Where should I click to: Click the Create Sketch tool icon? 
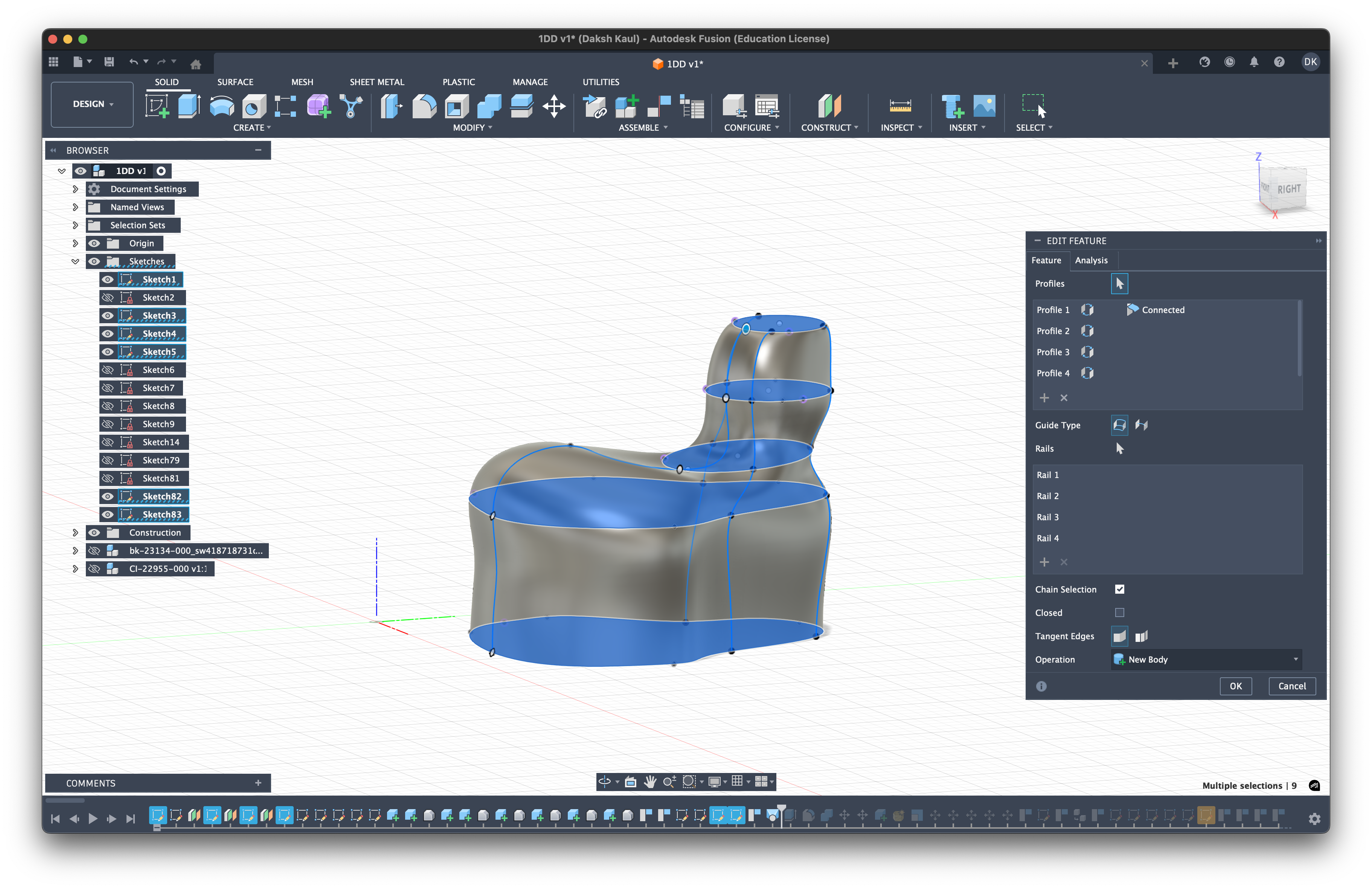tap(157, 107)
